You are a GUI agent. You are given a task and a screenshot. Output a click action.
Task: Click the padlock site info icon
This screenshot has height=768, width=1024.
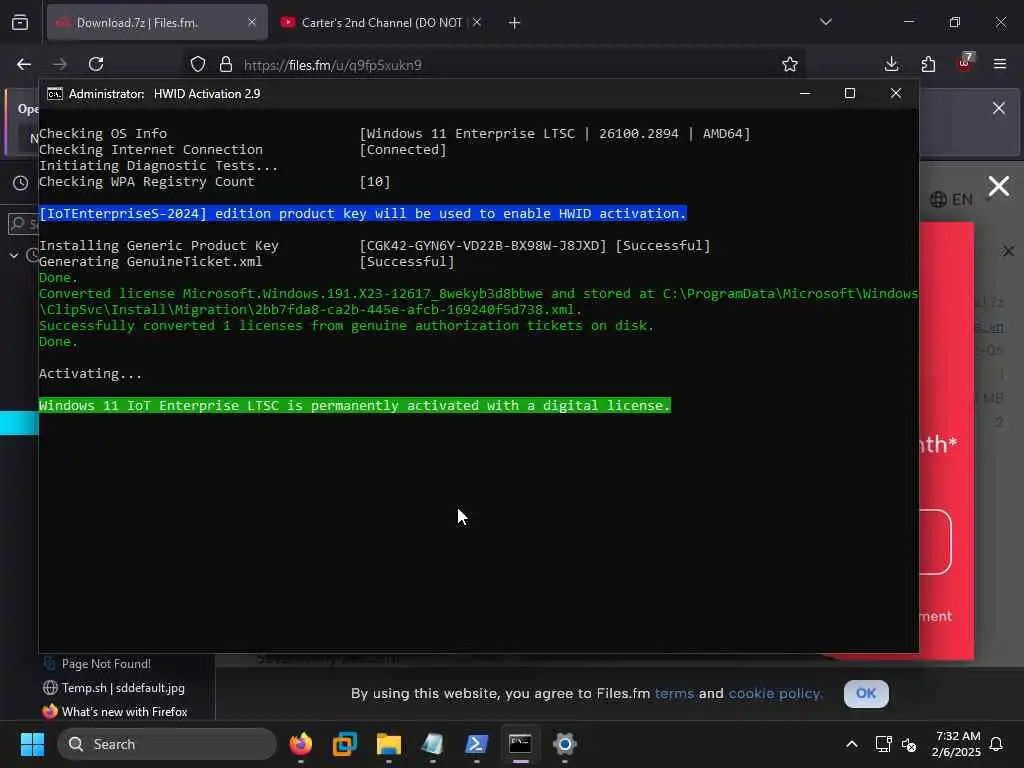(226, 64)
